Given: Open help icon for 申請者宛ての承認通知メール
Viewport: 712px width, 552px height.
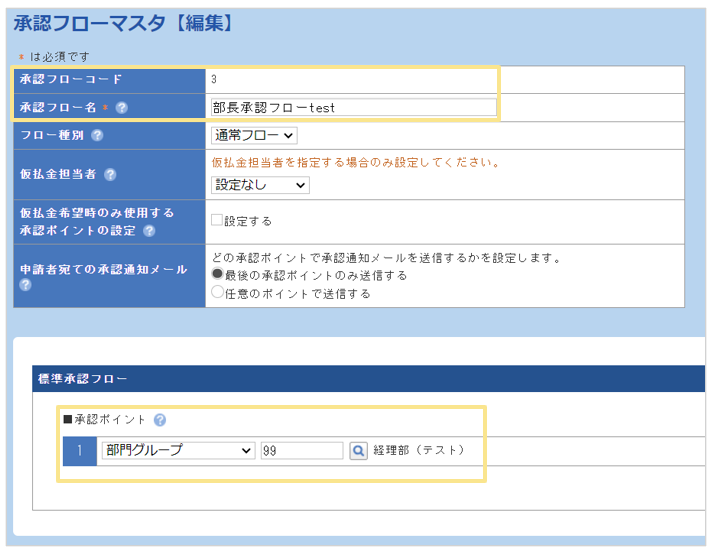Looking at the screenshot, I should tap(25, 285).
